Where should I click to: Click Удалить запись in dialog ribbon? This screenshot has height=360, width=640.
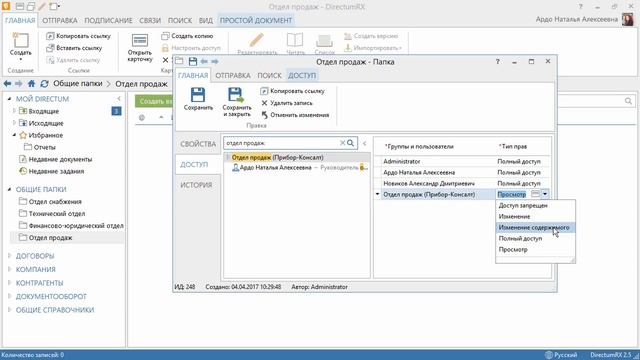(287, 103)
